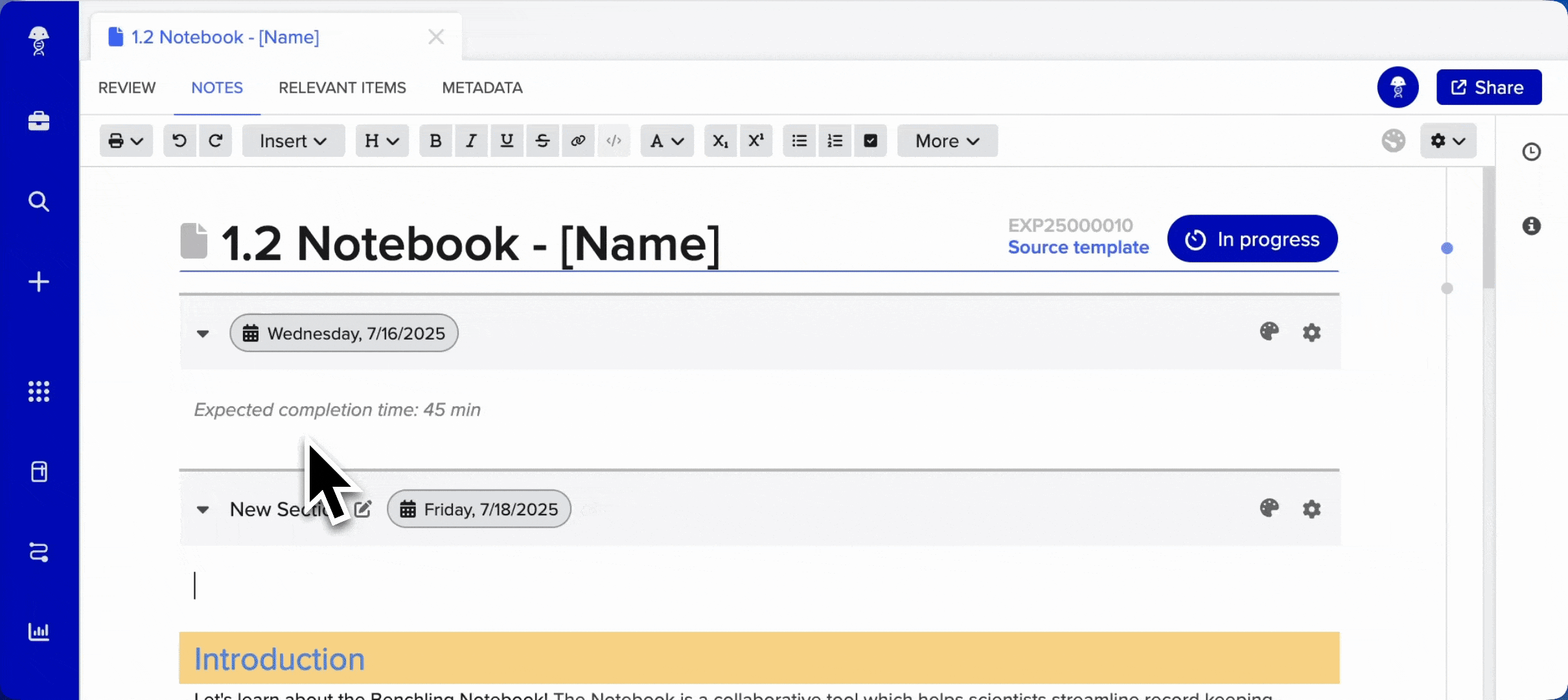Click the plus create icon in sidebar
This screenshot has width=1568, height=700.
pyautogui.click(x=39, y=282)
